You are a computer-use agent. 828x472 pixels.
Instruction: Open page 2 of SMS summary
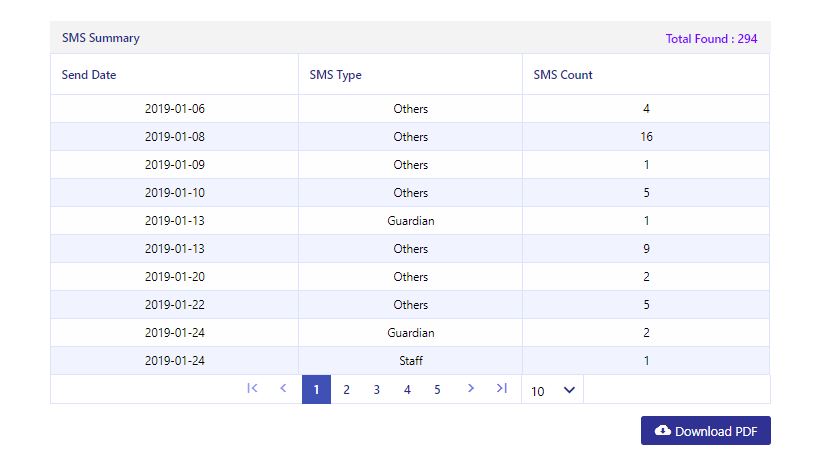click(346, 390)
